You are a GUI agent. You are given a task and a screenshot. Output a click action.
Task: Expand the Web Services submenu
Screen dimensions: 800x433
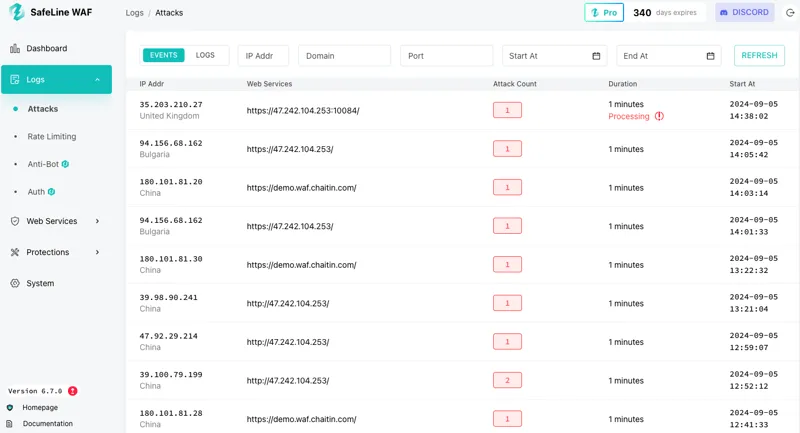pos(97,221)
